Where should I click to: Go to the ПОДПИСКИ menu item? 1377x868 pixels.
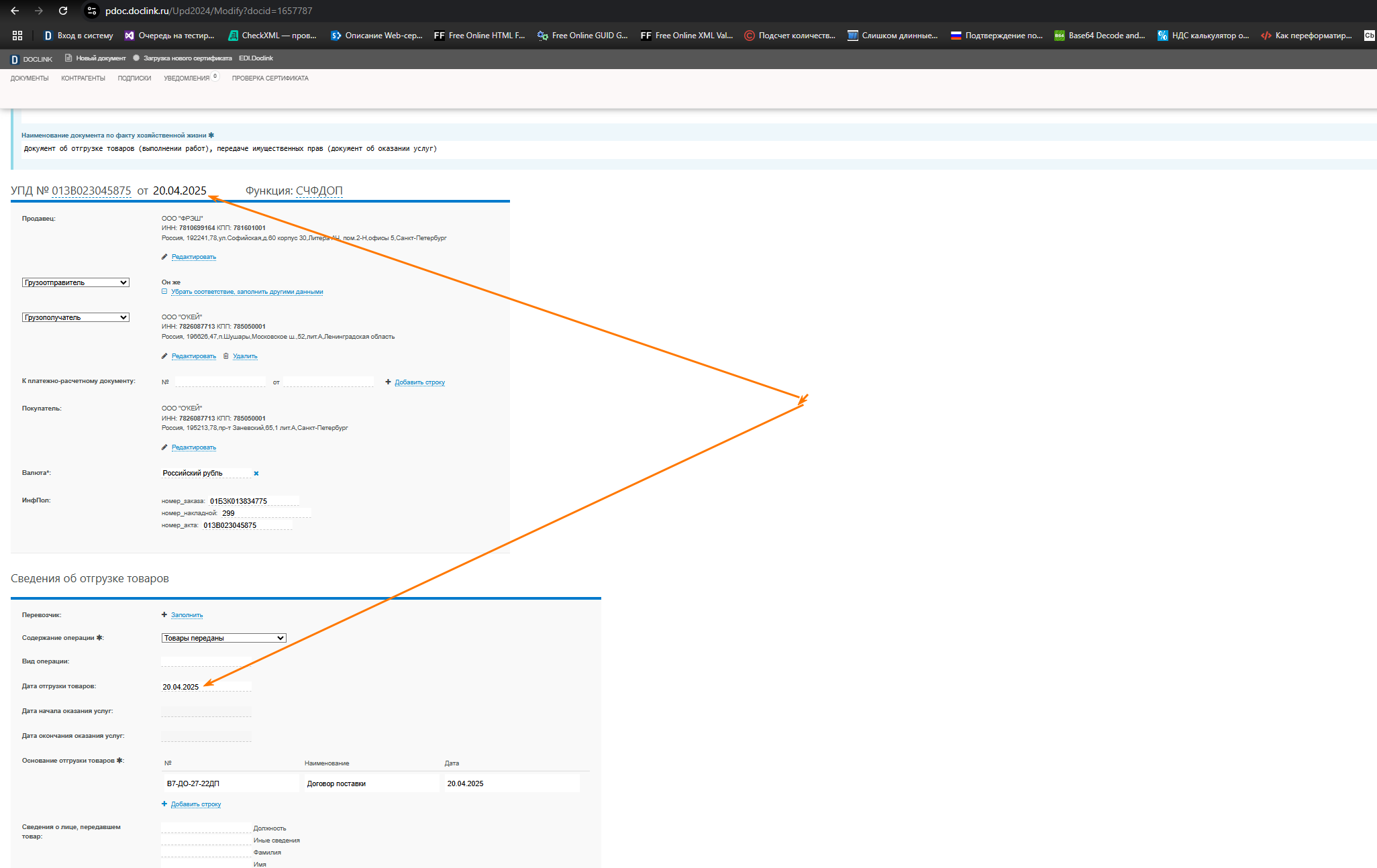click(x=134, y=78)
